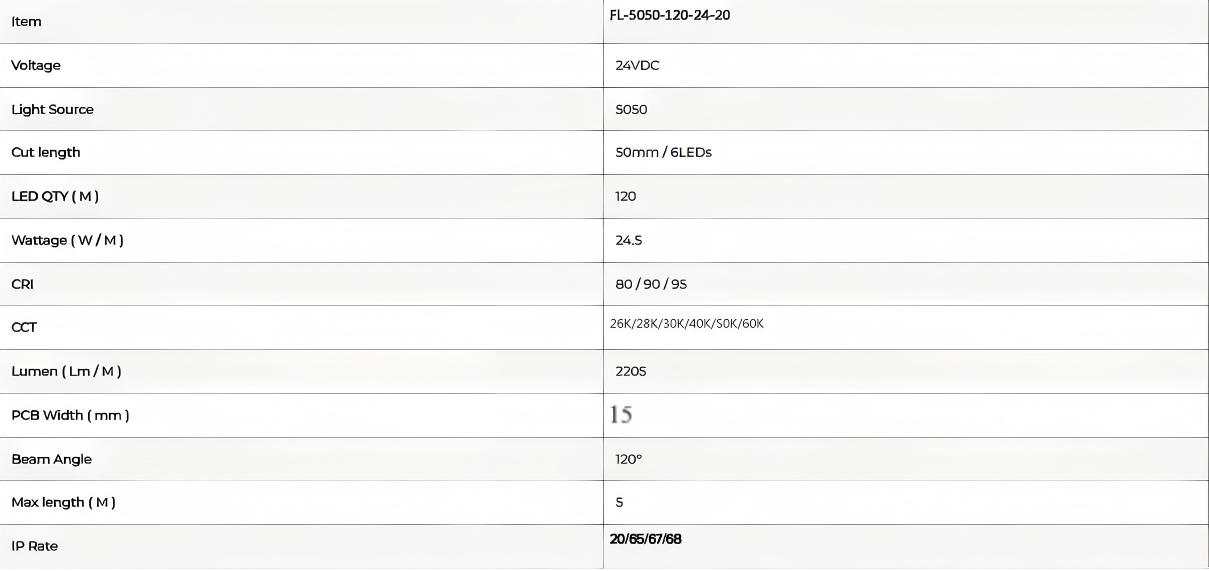Click the Voltage row label
1209x571 pixels.
(36, 65)
